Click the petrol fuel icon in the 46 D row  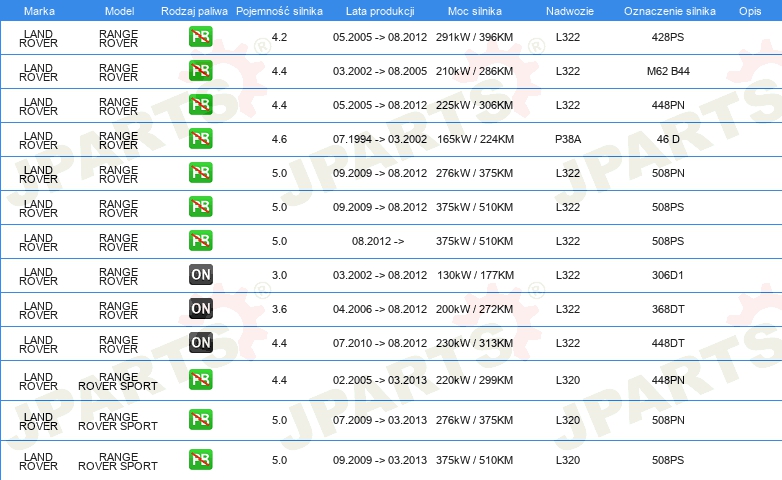(x=200, y=139)
